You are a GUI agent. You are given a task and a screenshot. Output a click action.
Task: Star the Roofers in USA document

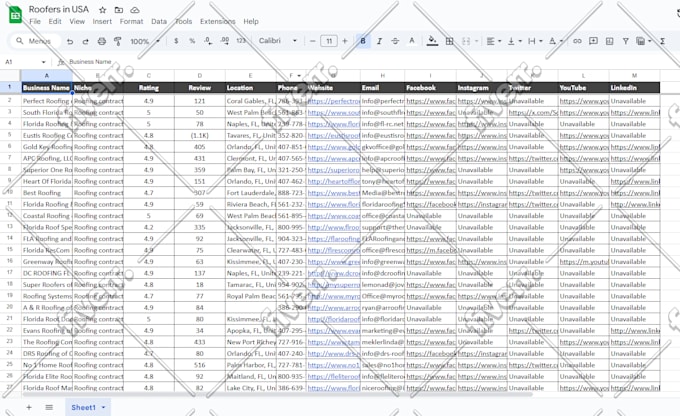point(102,10)
